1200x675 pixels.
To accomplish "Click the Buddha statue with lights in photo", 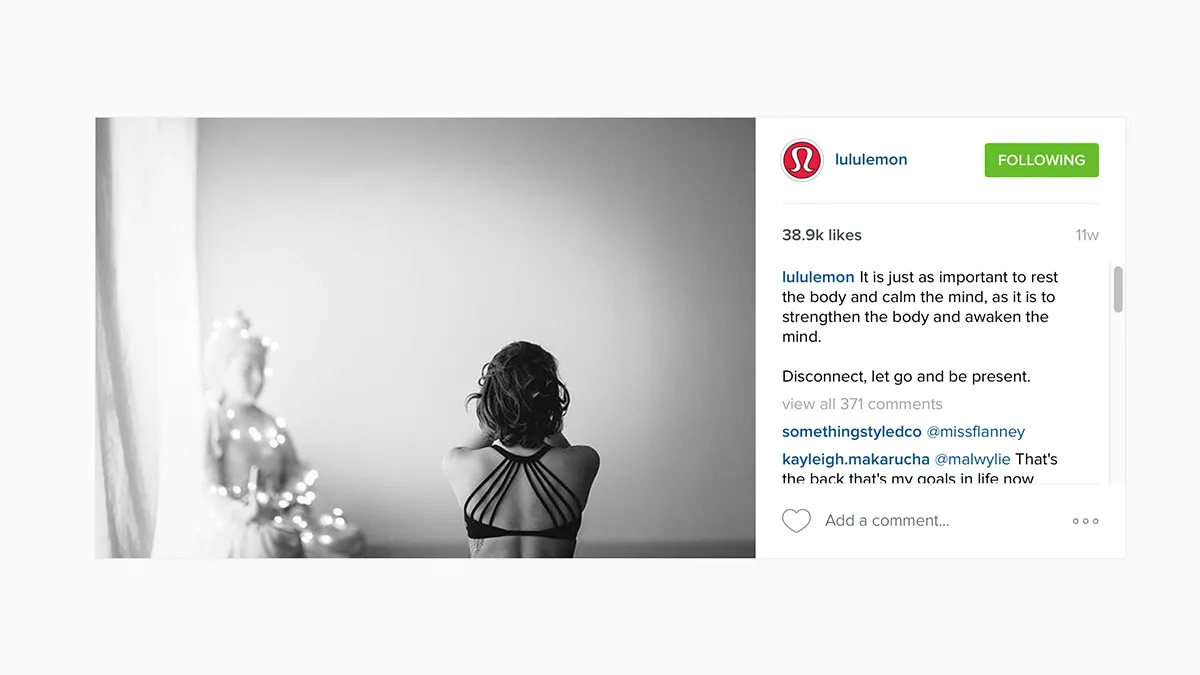I will 262,435.
